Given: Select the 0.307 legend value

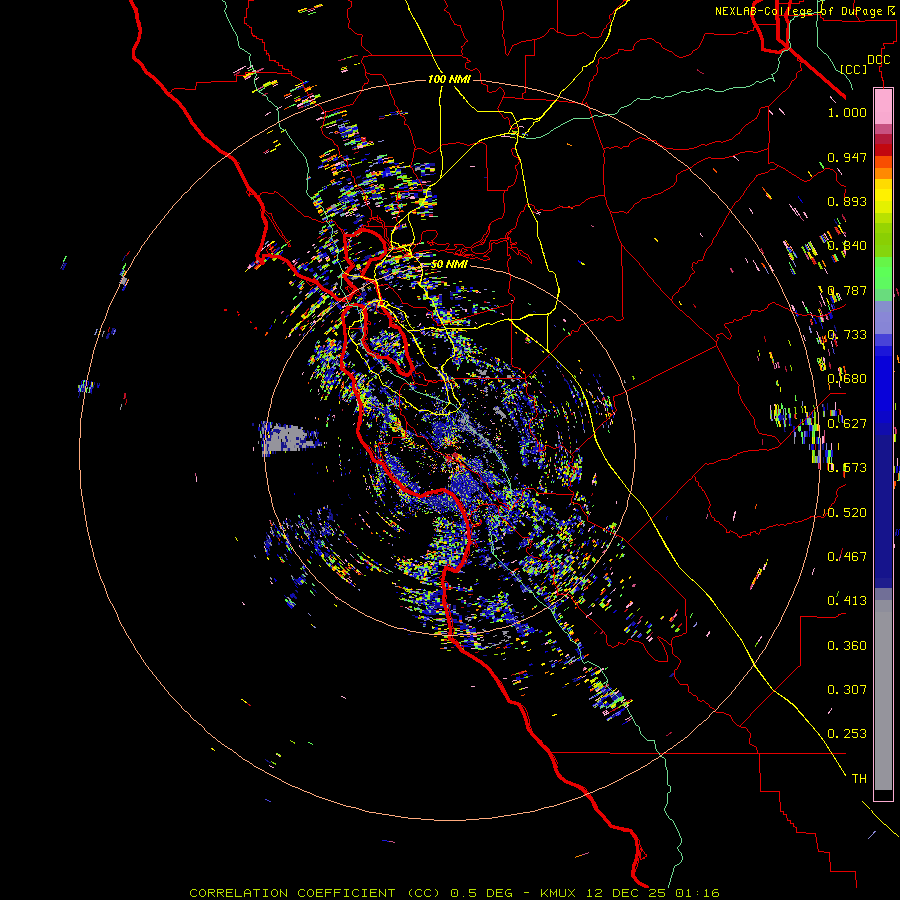Looking at the screenshot, I should click(x=847, y=689).
